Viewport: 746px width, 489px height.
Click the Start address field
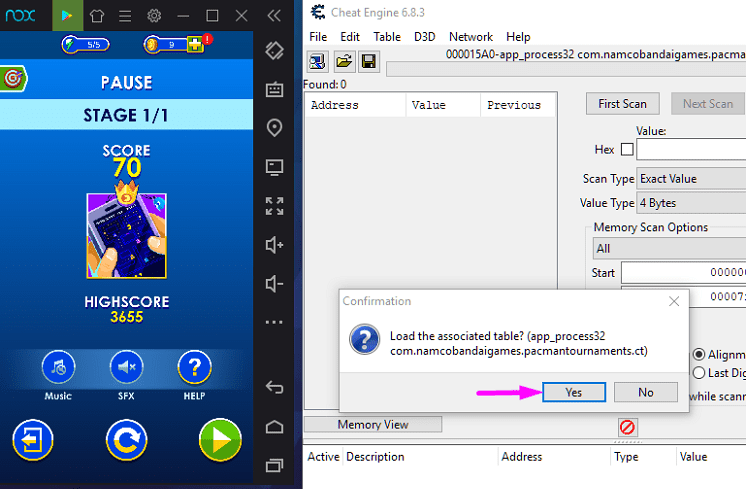[684, 273]
